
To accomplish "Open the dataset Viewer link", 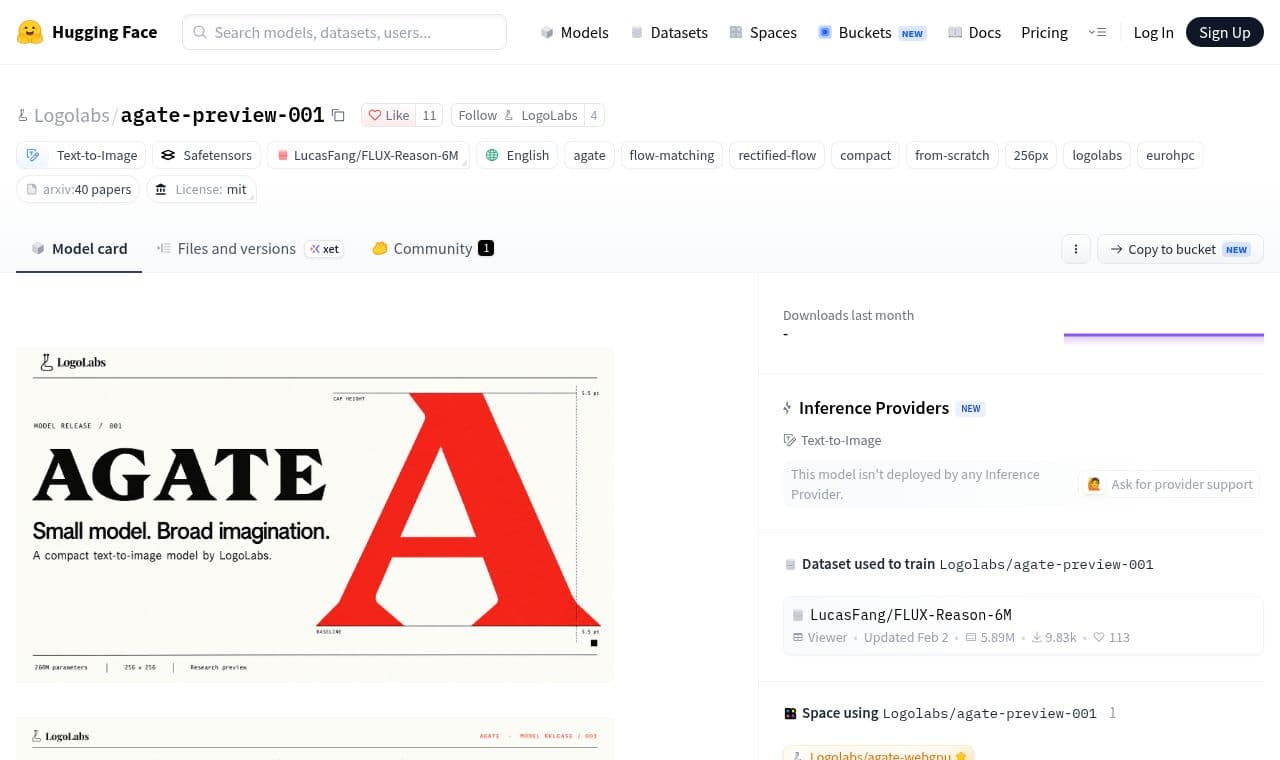I will pos(820,637).
